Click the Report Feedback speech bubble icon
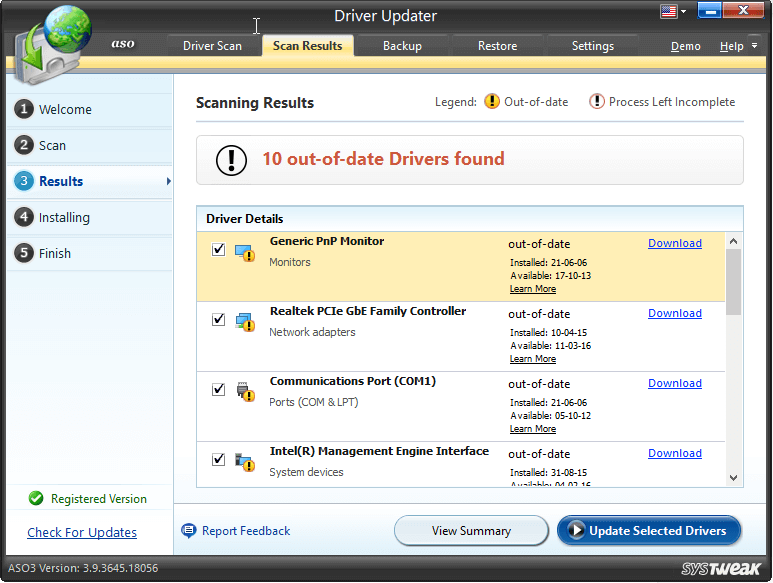Viewport: 773px width, 583px height. coord(189,531)
